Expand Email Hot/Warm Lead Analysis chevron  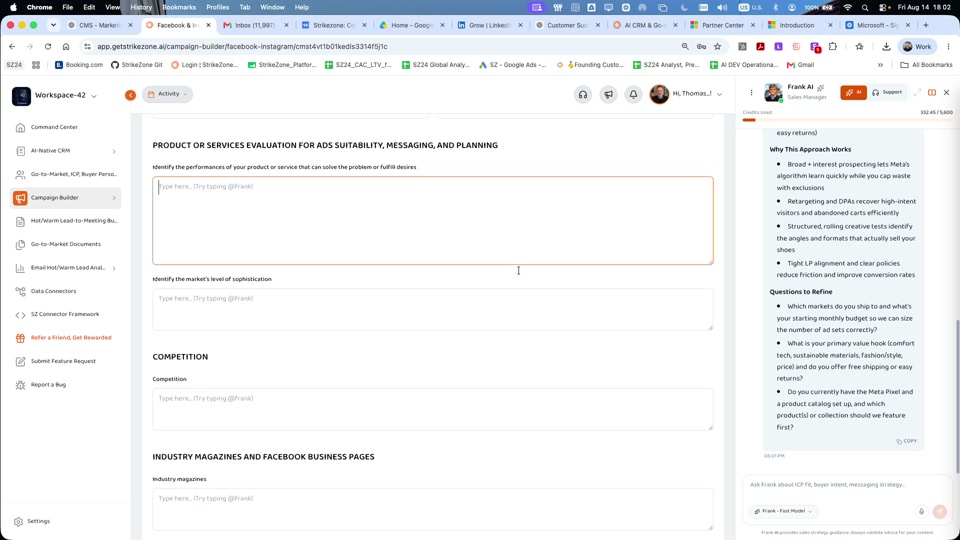114,268
